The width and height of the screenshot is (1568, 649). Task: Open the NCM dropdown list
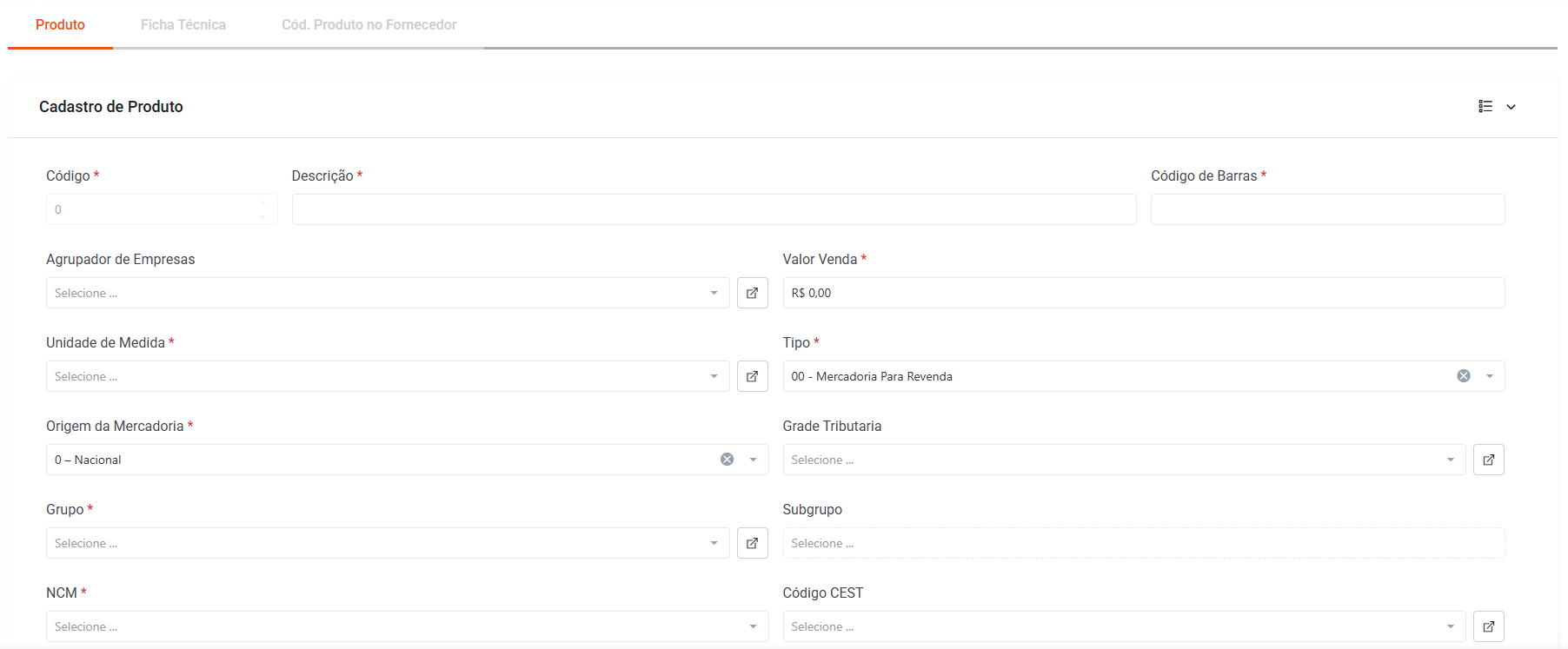[406, 626]
